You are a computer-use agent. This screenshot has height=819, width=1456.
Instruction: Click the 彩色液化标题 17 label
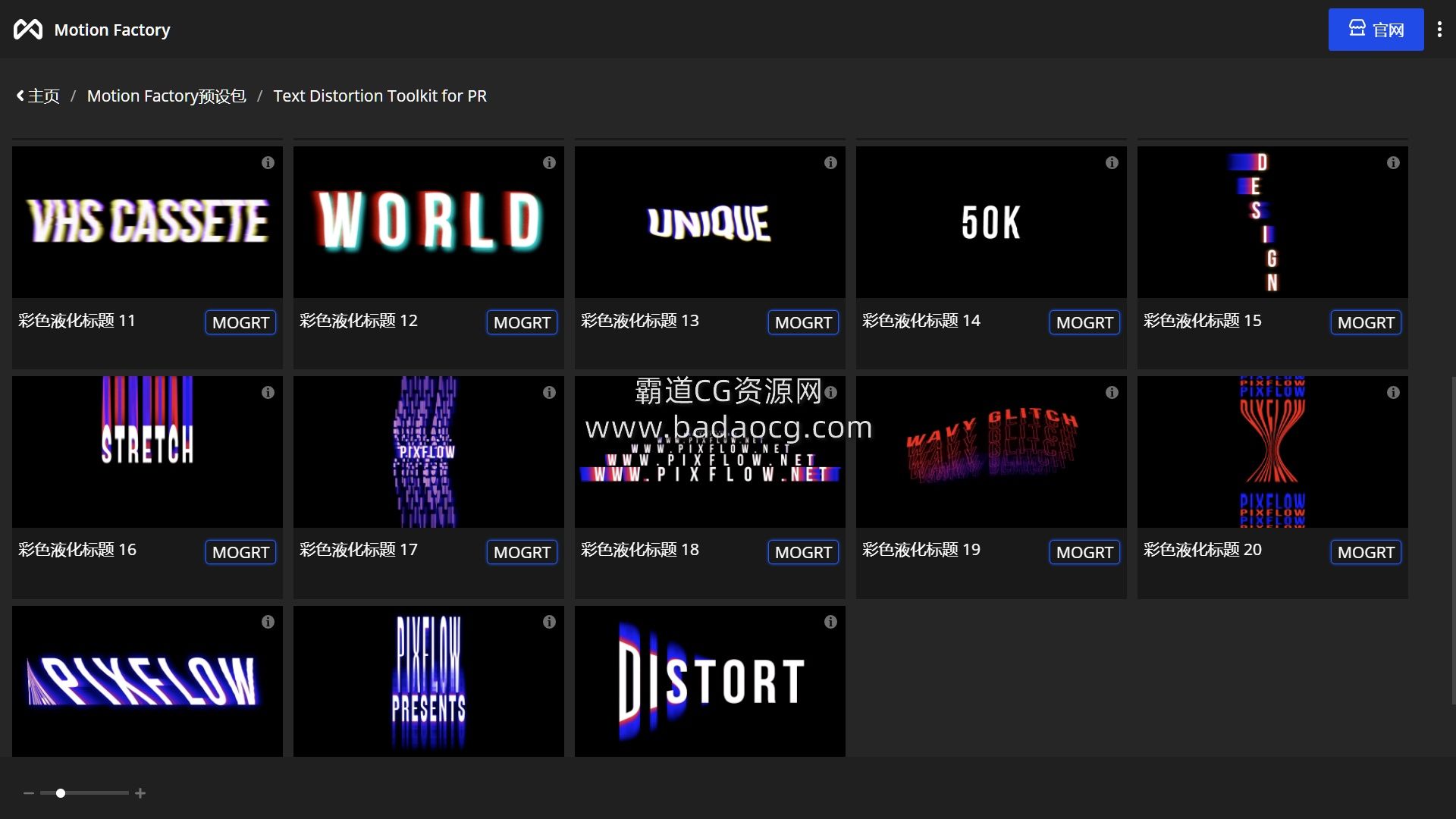pyautogui.click(x=358, y=550)
